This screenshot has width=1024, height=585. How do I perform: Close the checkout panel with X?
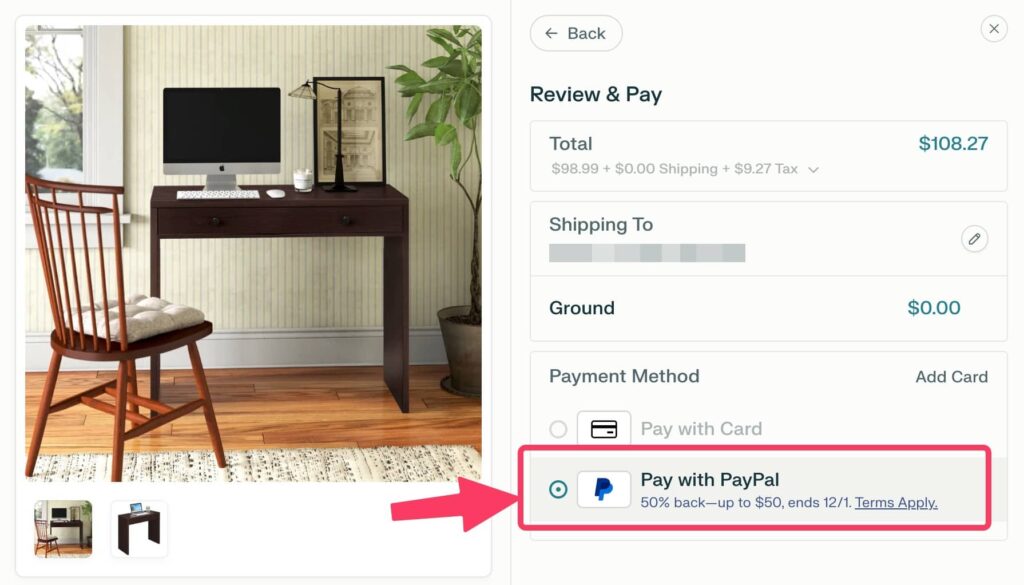click(993, 29)
